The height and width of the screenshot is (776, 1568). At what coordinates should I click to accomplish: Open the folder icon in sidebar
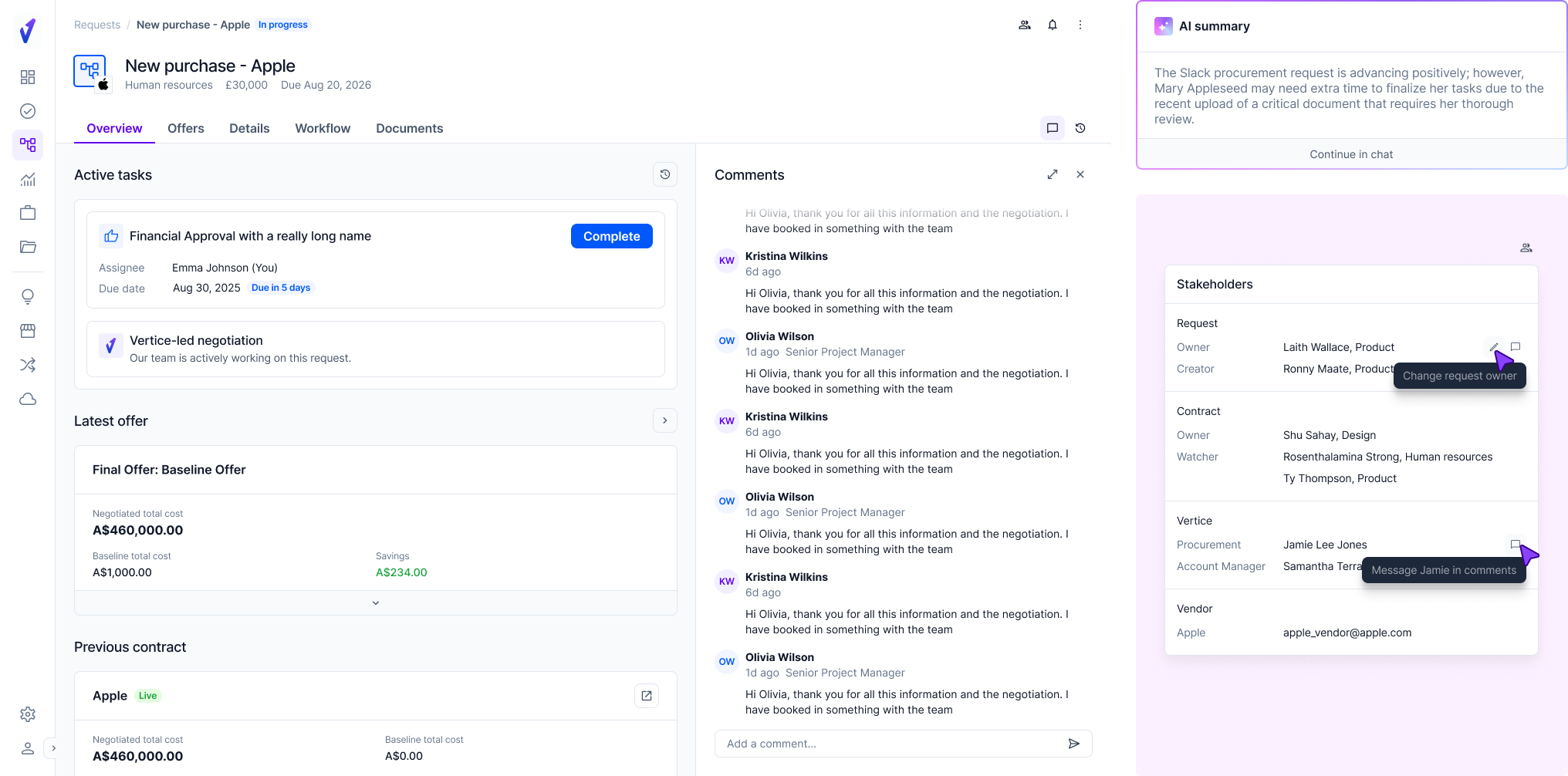[28, 247]
